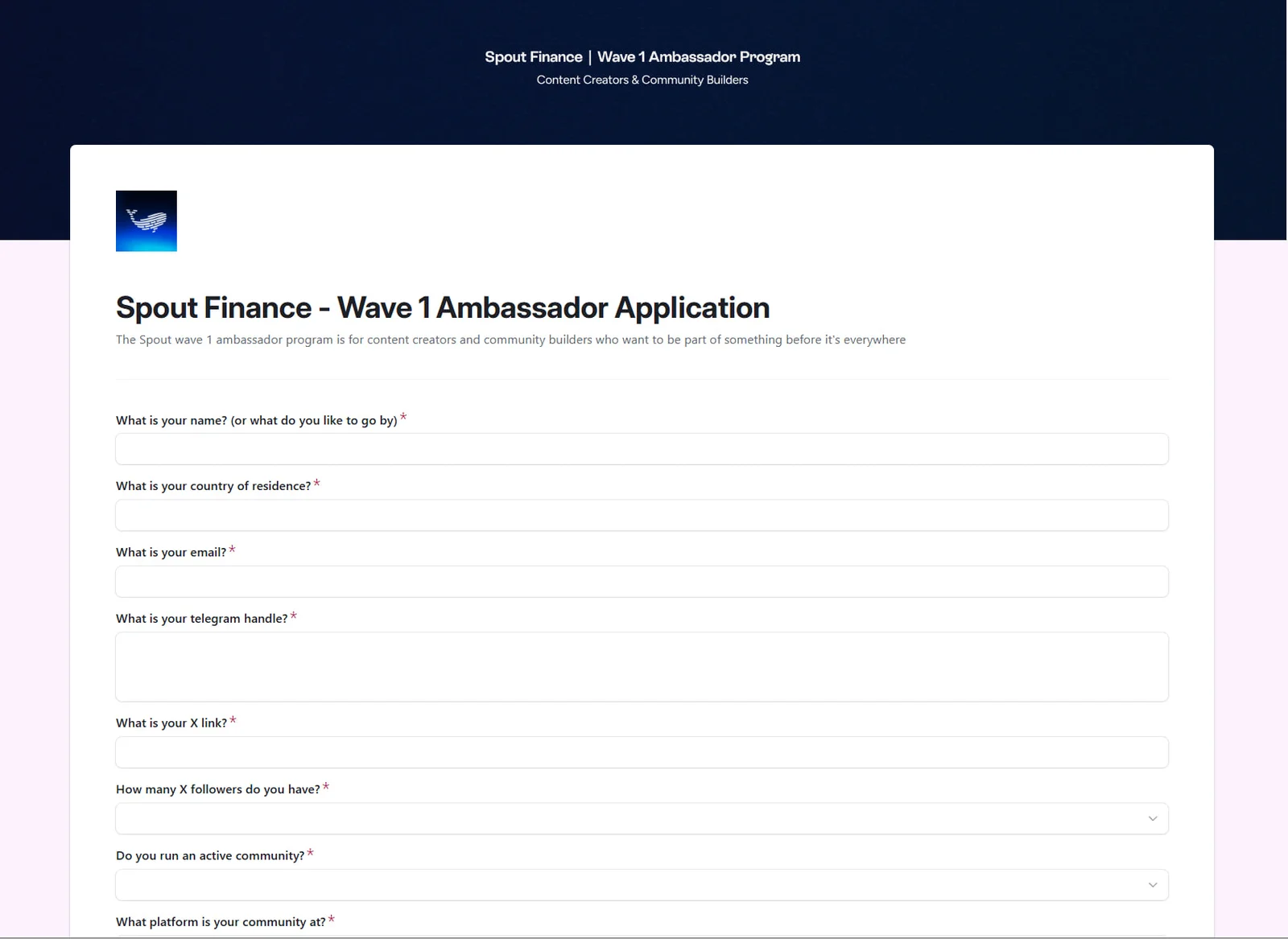The width and height of the screenshot is (1288, 939).
Task: Click the 'Do you run an active community?' label
Action: pyautogui.click(x=210, y=855)
